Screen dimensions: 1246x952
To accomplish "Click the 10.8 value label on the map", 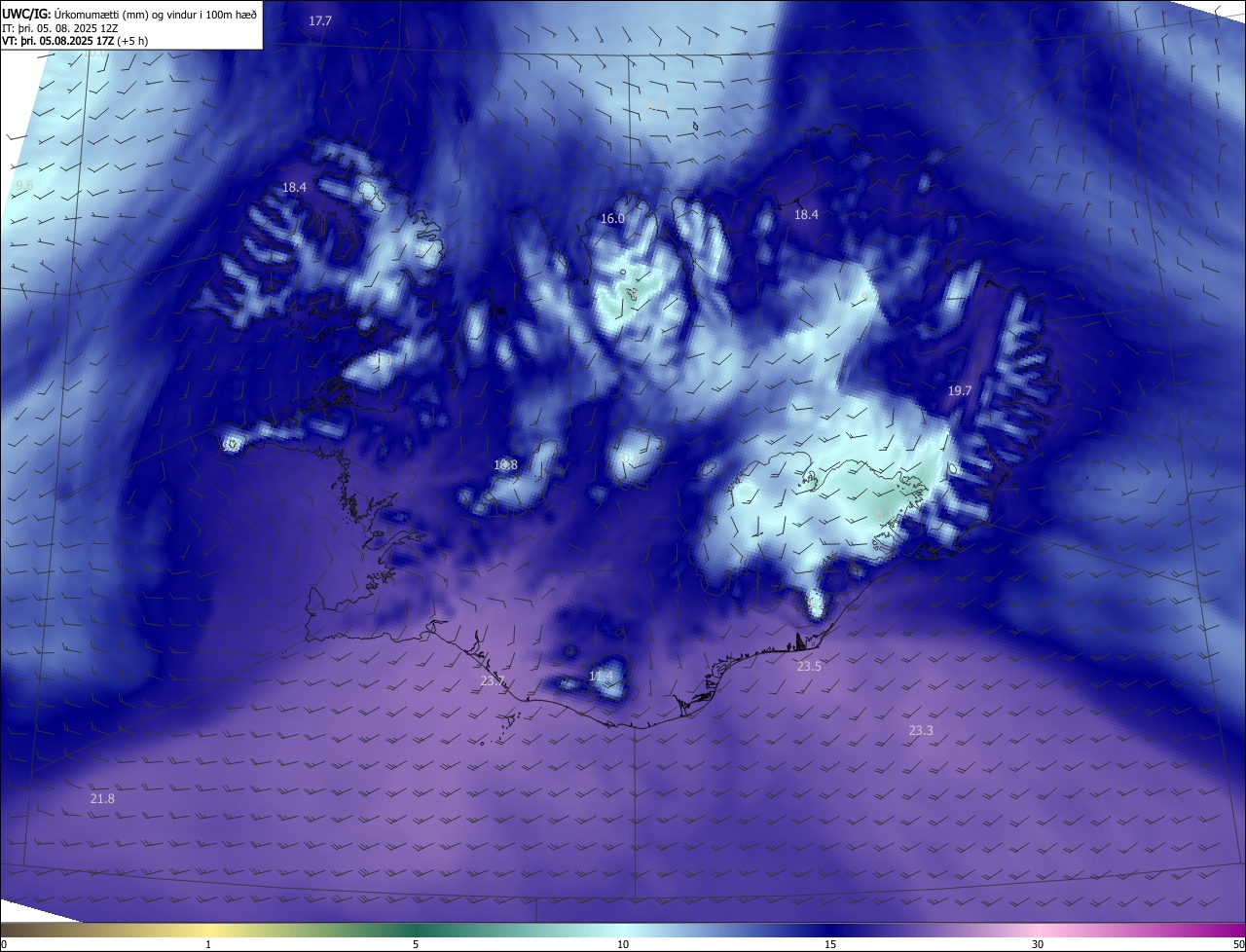I will click(x=505, y=465).
